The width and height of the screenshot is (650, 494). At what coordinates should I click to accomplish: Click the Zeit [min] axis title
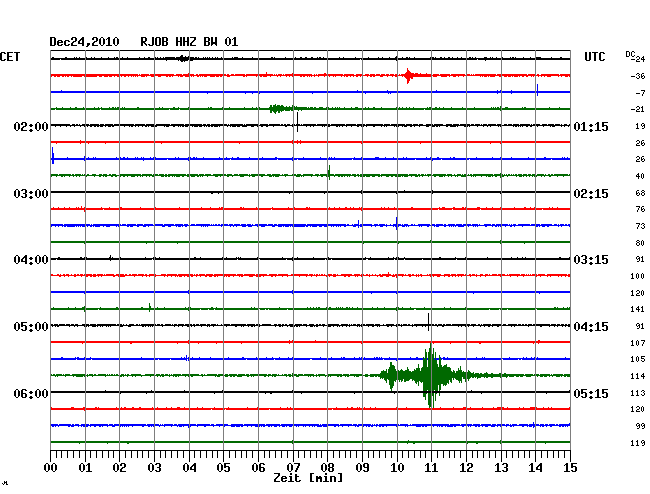pos(308,478)
